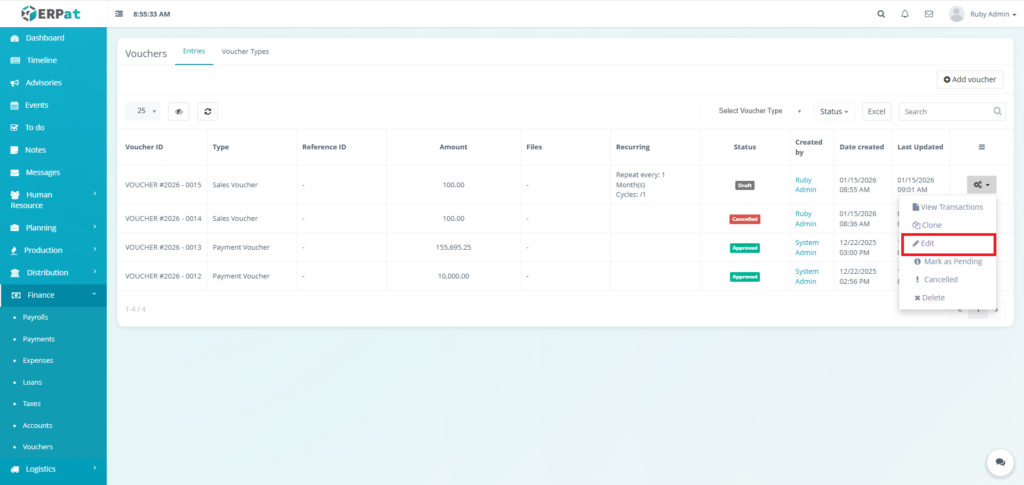Click the Add voucher button

pyautogui.click(x=970, y=80)
